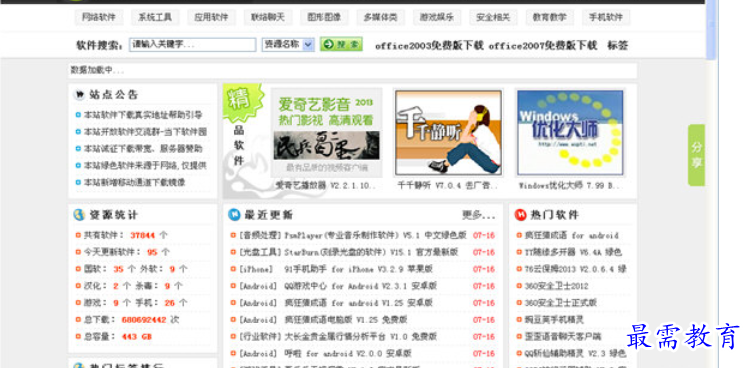Open the 应用软件 category tab
The image size is (748, 368).
pyautogui.click(x=211, y=18)
